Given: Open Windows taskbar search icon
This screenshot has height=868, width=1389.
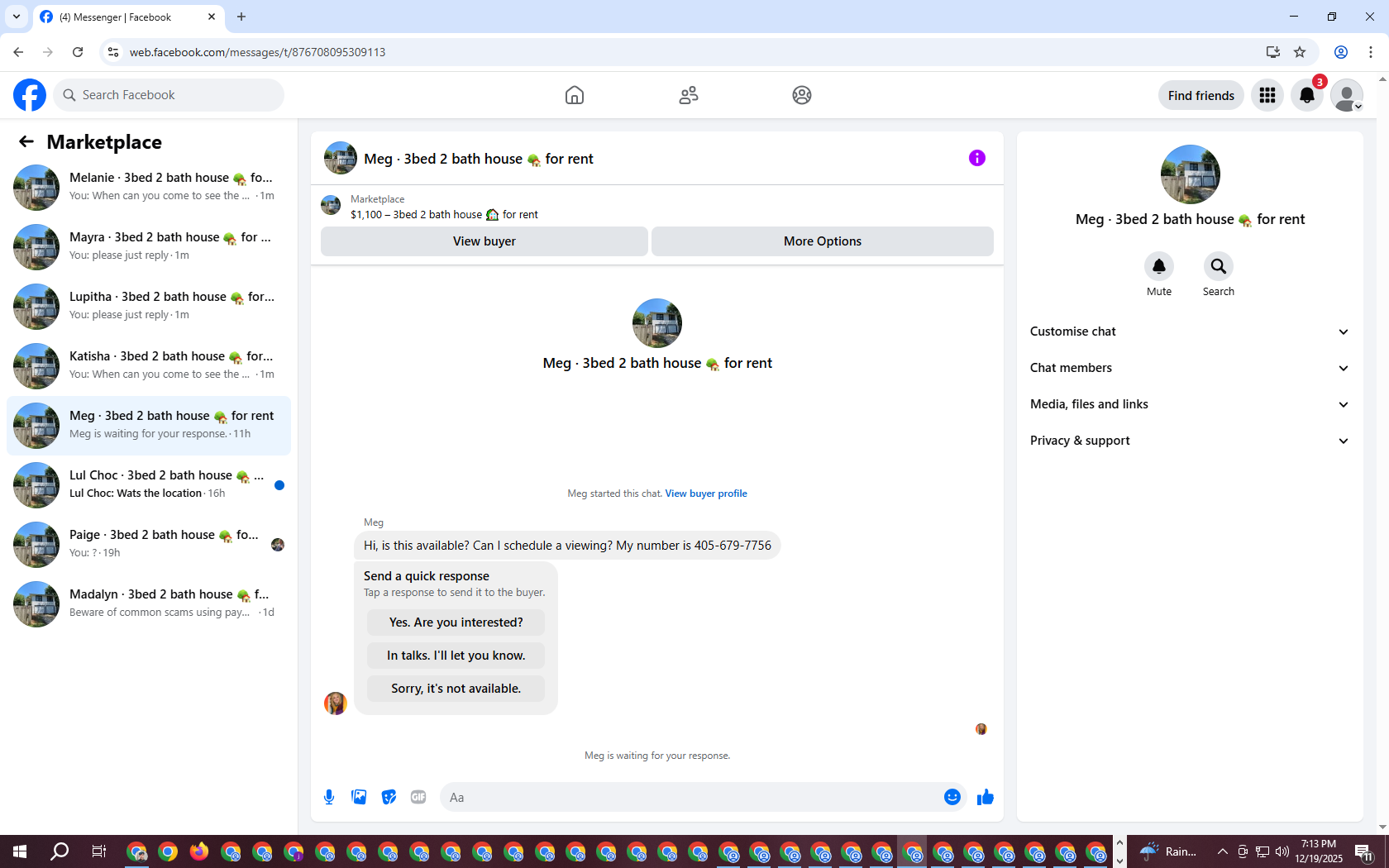Looking at the screenshot, I should [60, 851].
